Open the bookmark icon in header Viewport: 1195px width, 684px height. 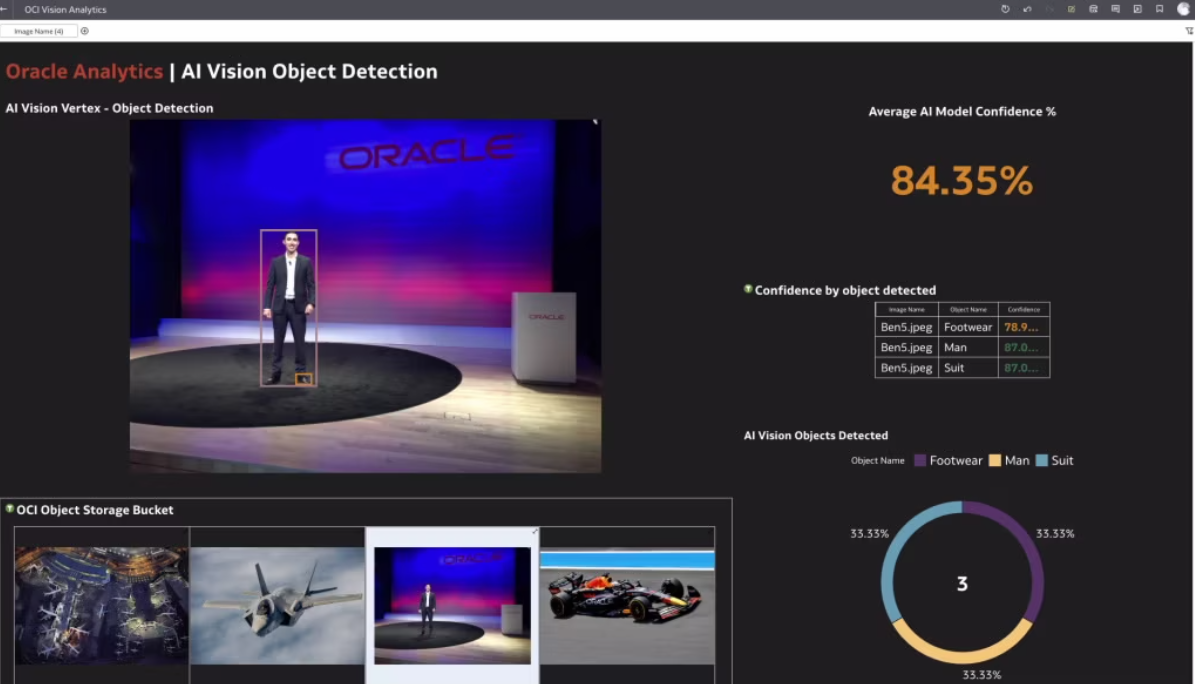click(1159, 9)
